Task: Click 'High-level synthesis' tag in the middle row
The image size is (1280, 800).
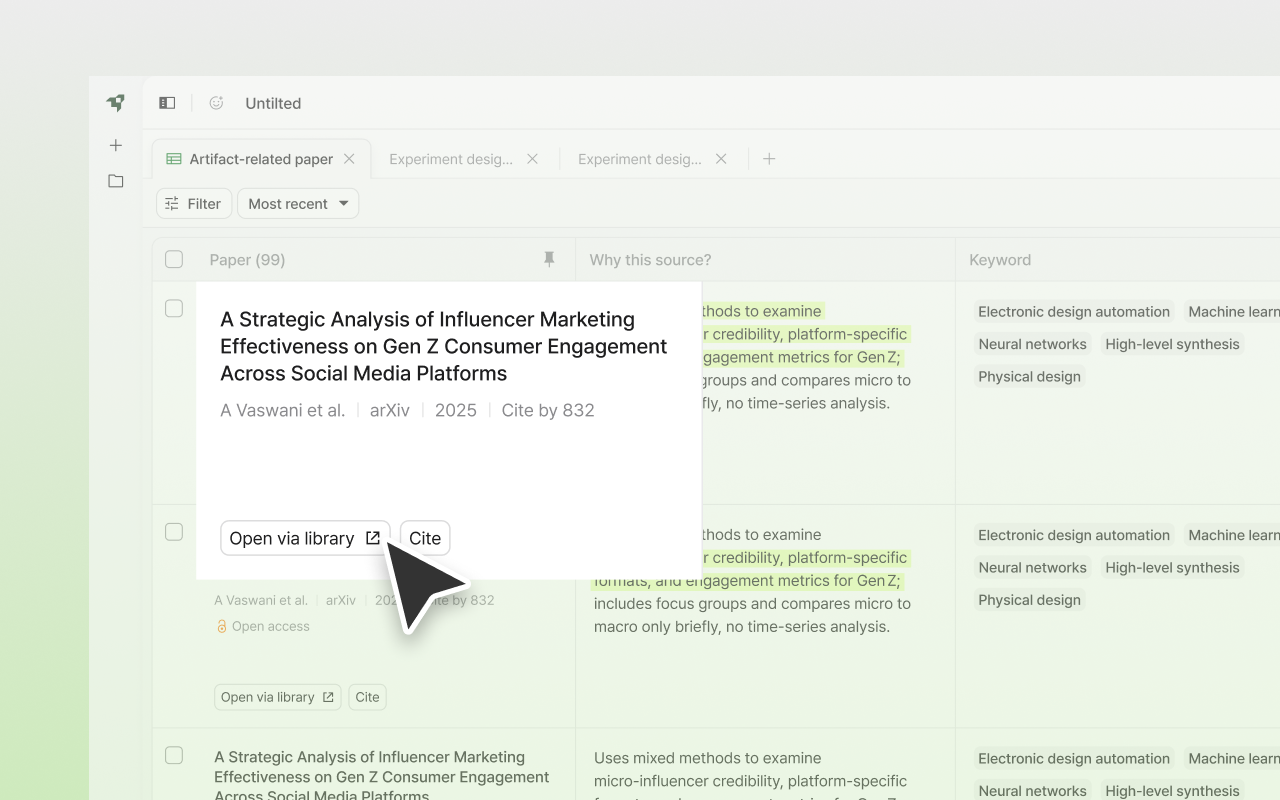Action: pos(1172,567)
